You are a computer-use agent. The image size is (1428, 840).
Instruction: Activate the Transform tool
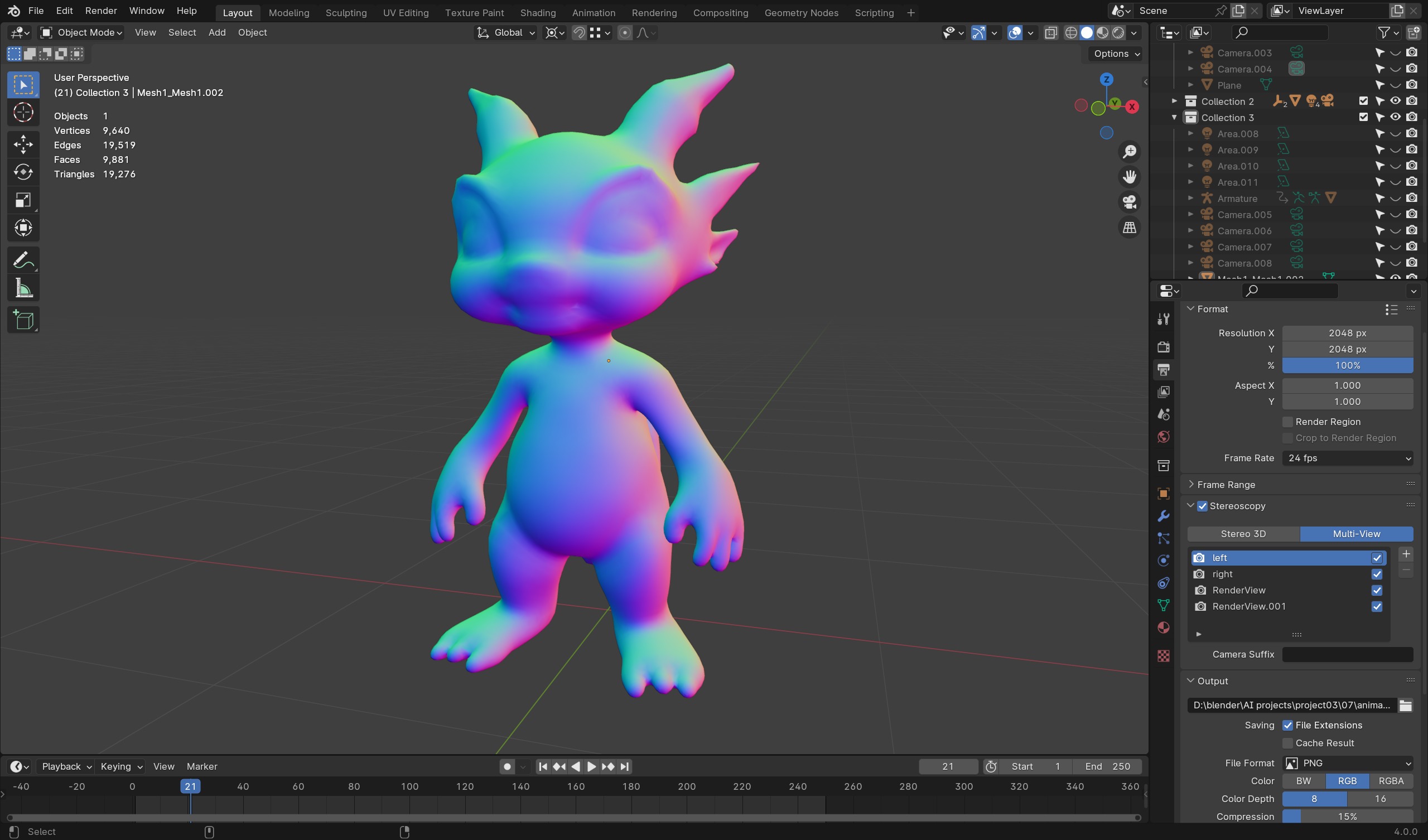click(23, 228)
